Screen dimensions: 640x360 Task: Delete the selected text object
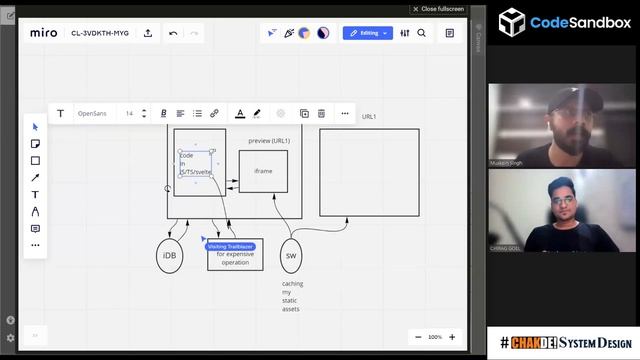pos(321,113)
